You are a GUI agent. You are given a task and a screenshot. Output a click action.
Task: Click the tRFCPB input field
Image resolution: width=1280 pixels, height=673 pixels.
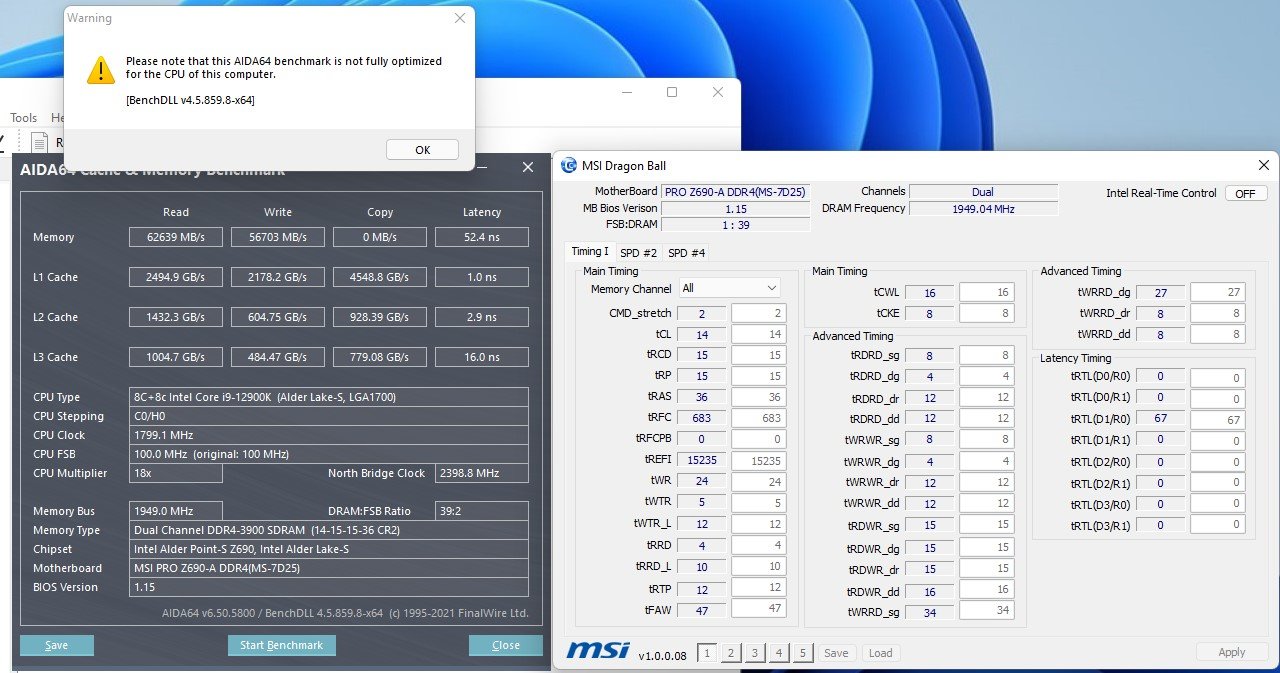[x=758, y=439]
